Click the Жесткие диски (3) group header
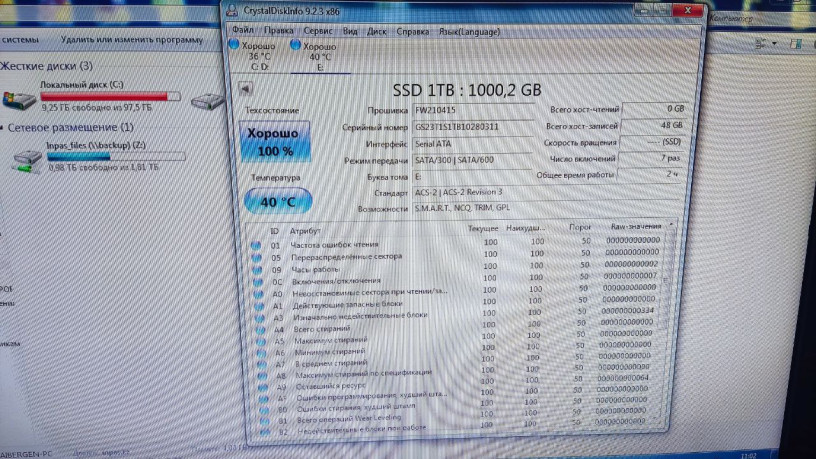Image resolution: width=816 pixels, height=459 pixels. tap(46, 66)
